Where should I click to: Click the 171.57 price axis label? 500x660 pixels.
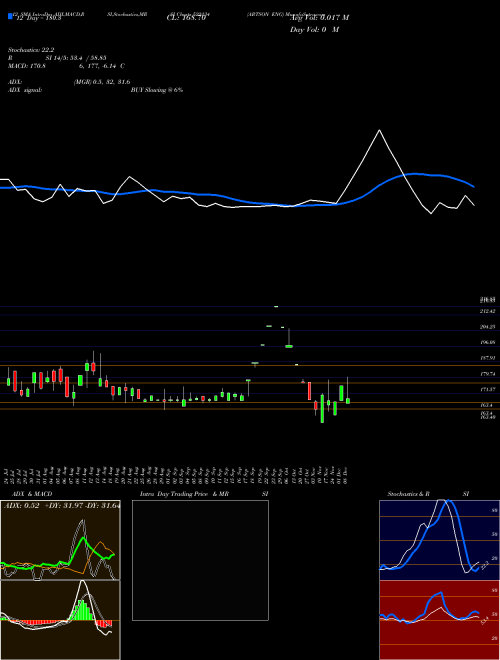point(488,390)
